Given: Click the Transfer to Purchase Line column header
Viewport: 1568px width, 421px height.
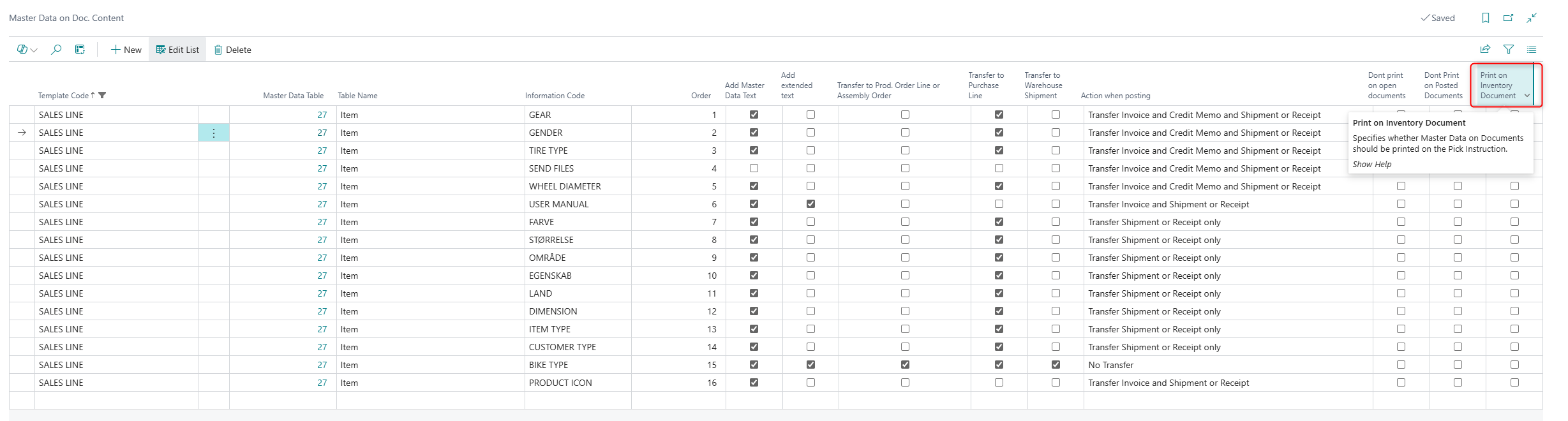Looking at the screenshot, I should click(986, 85).
